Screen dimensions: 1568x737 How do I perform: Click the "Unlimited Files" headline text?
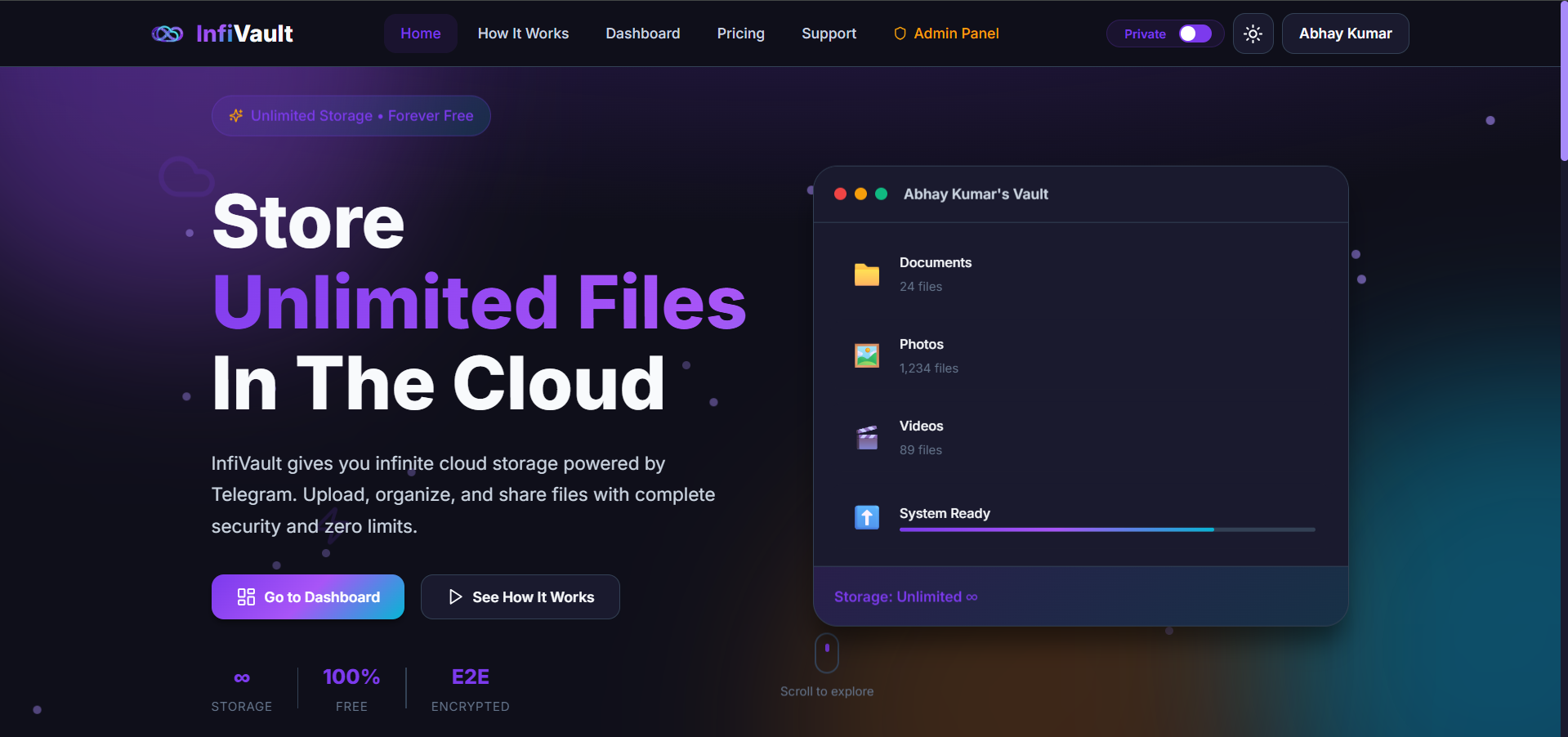[479, 302]
